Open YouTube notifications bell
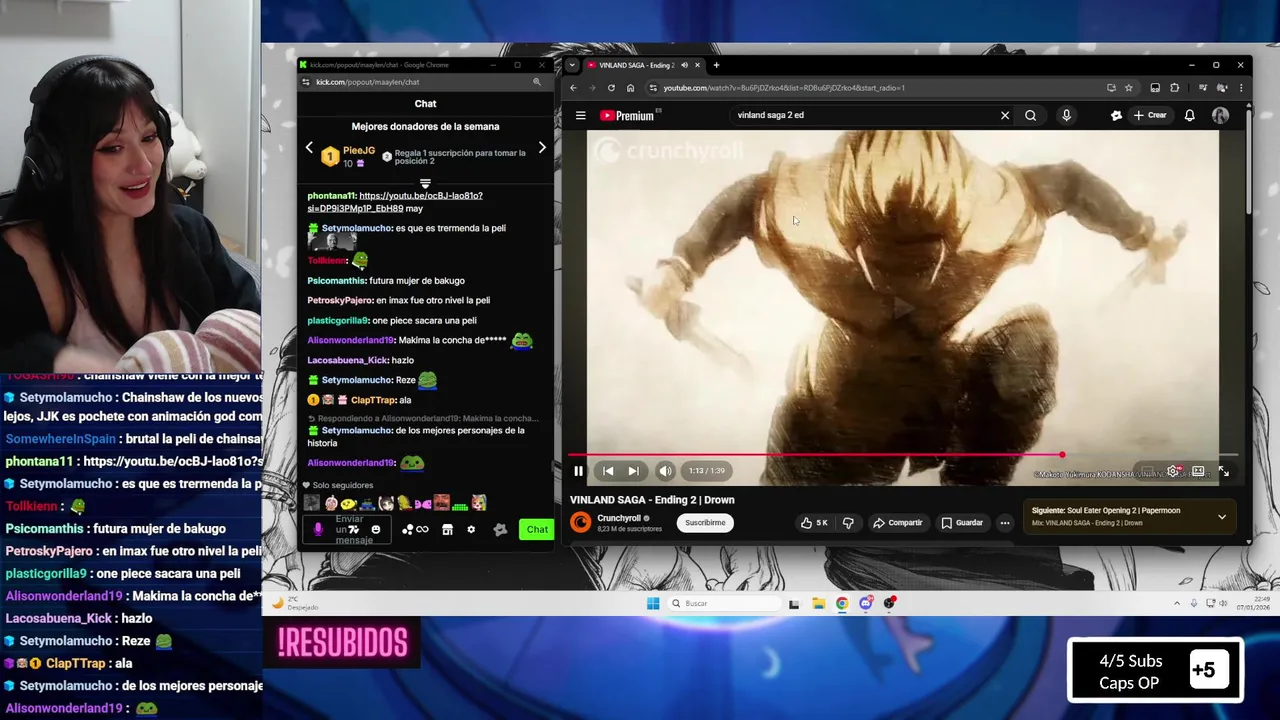 click(1189, 115)
